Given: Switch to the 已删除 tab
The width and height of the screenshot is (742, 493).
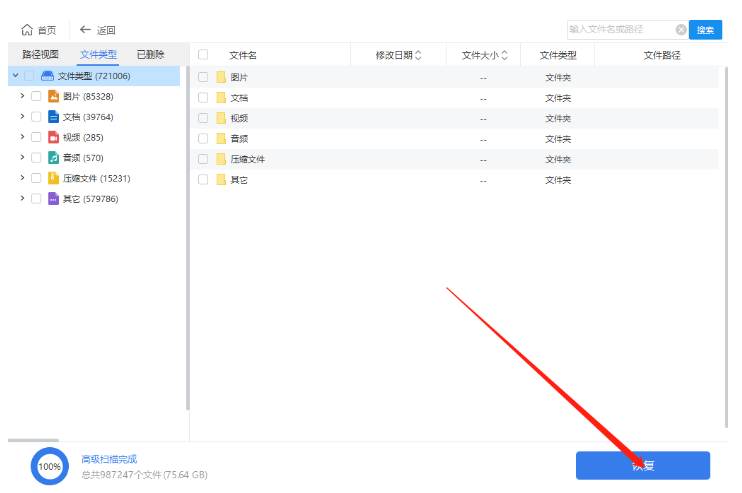Looking at the screenshot, I should (x=150, y=54).
